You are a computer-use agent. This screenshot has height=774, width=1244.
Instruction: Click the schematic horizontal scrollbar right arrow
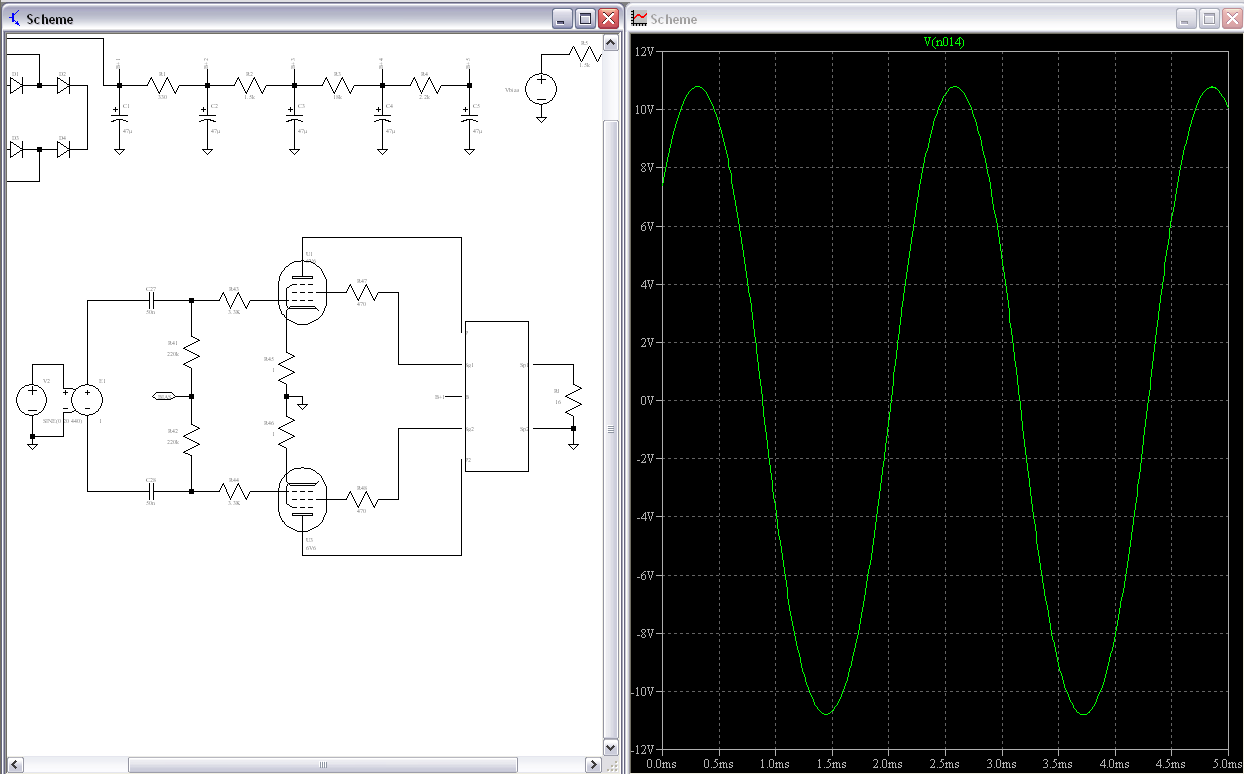pos(594,765)
